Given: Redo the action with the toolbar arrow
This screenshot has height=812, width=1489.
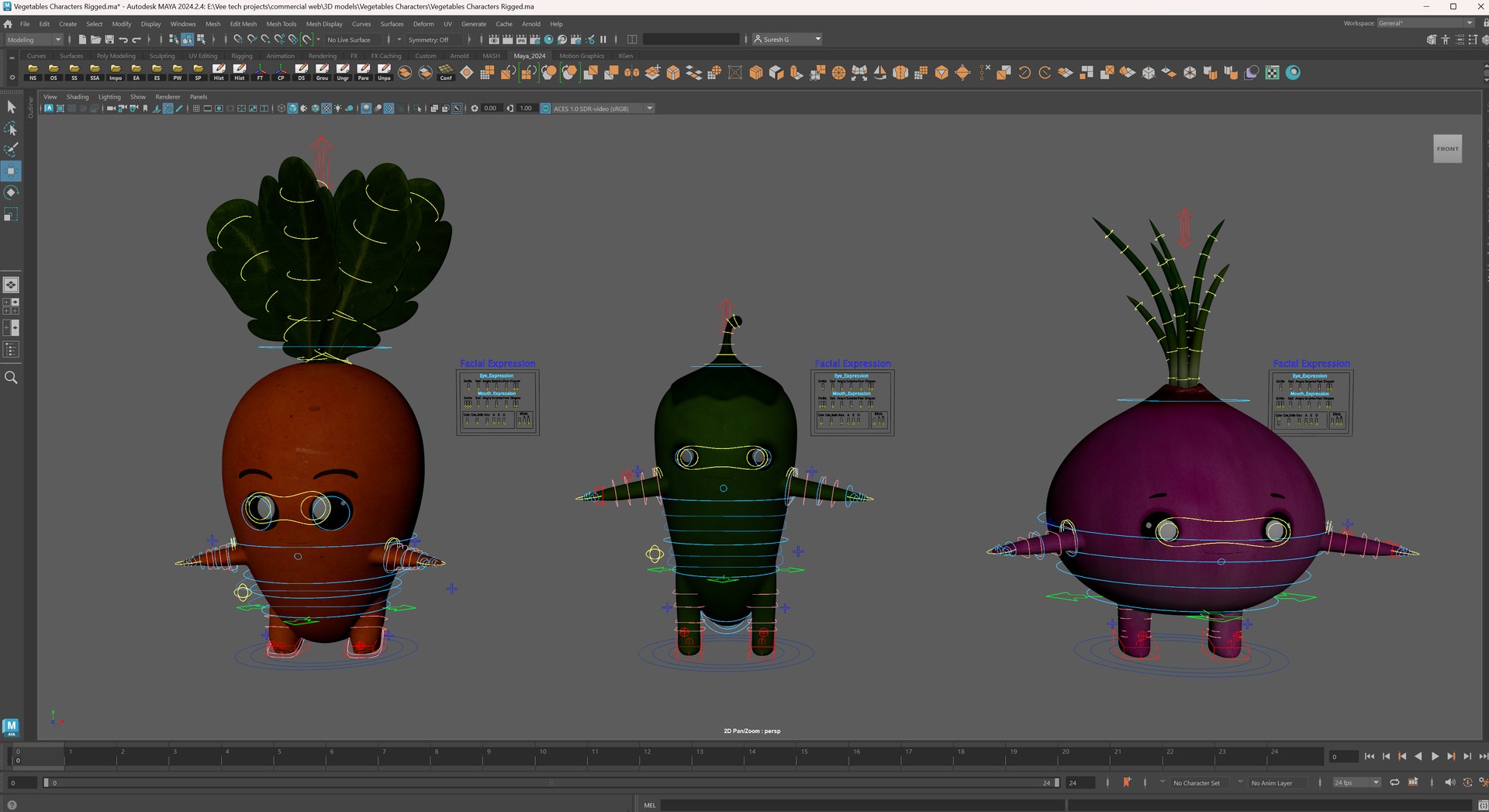Looking at the screenshot, I should 137,40.
